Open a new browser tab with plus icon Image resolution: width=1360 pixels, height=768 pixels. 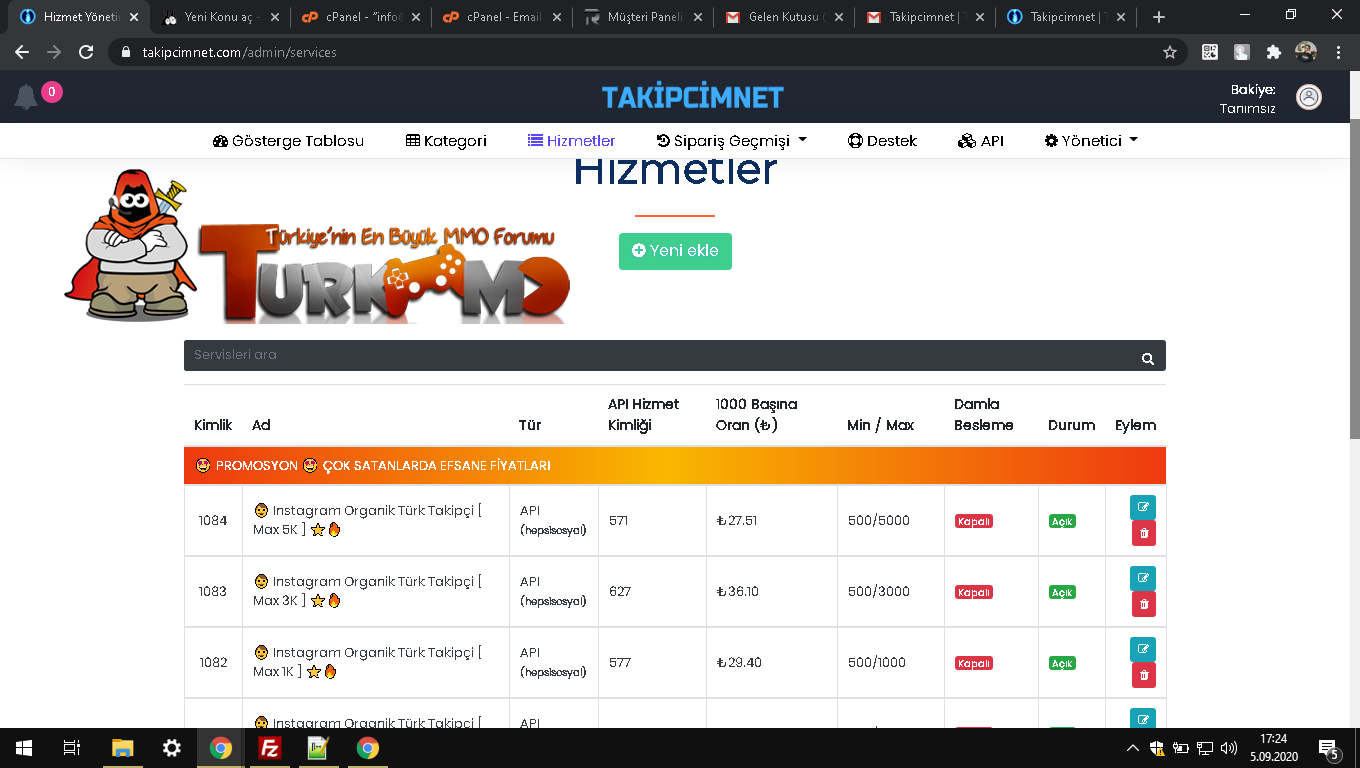[x=1158, y=17]
